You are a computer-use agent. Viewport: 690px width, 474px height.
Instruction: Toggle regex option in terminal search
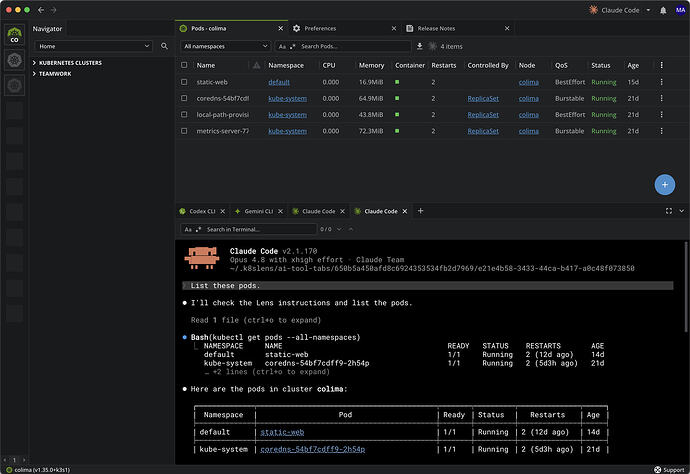(198, 229)
